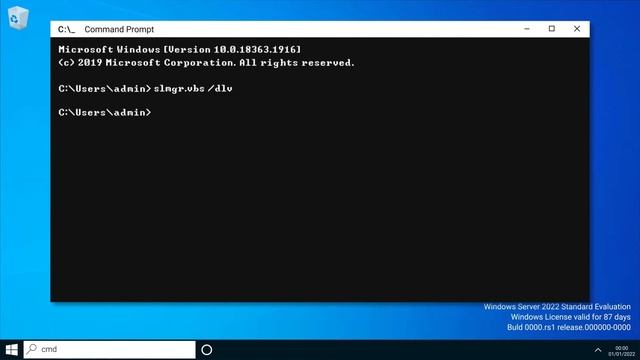Click the 'Microsoft Windows [Version 10.0.18363.1916]' line
This screenshot has height=360, width=640.
pyautogui.click(x=180, y=49)
